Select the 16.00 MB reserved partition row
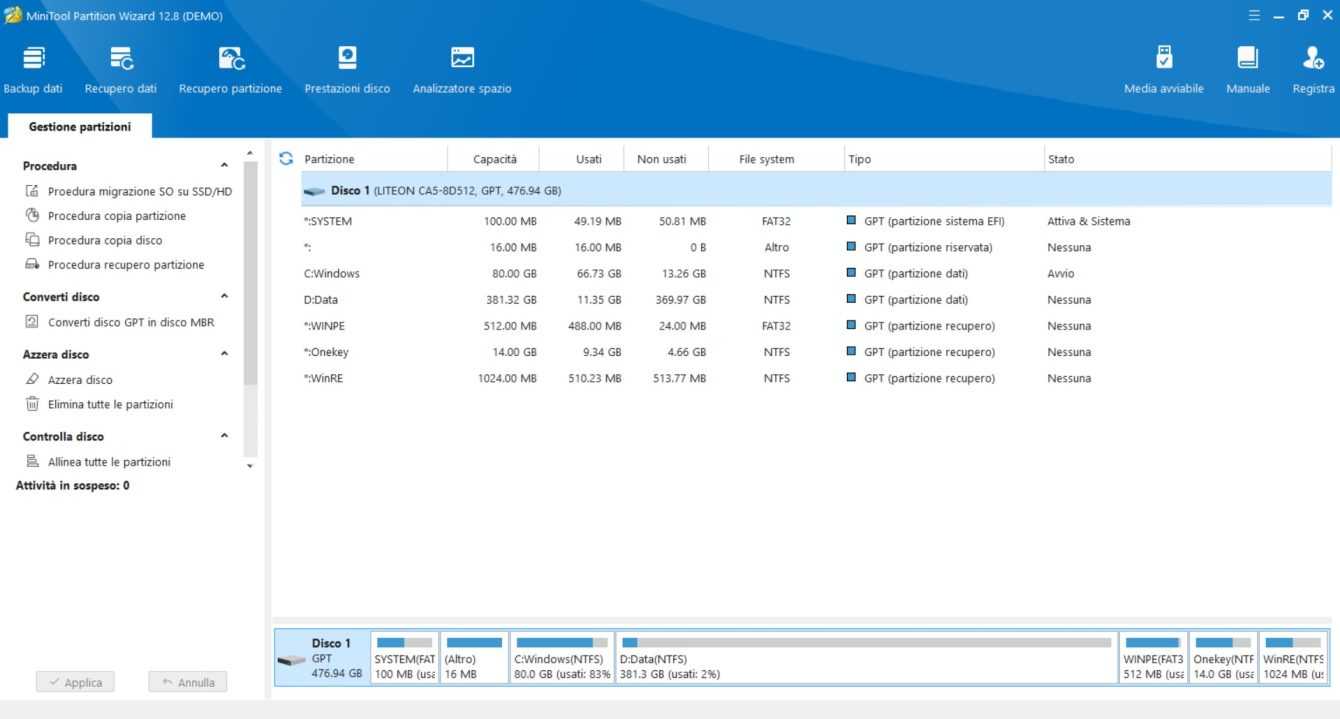Screen dimensions: 1340x719 point(816,247)
